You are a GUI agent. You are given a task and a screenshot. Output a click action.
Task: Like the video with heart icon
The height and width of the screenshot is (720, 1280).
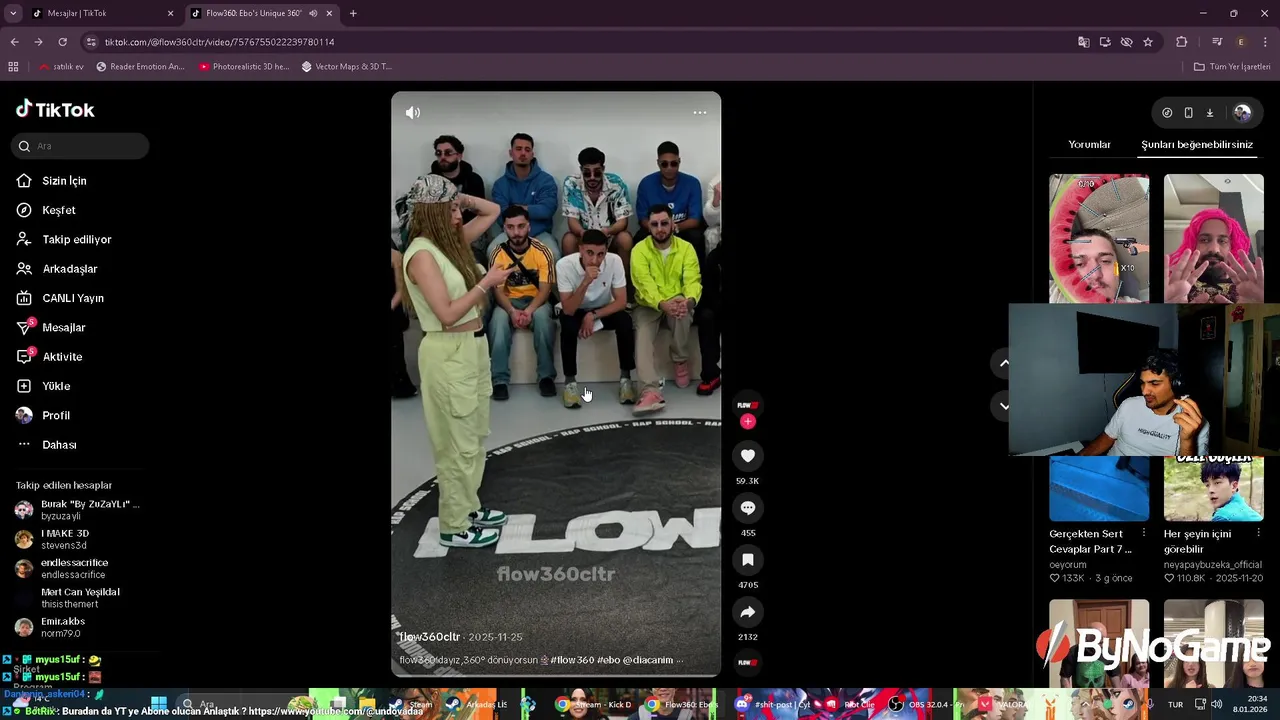click(747, 456)
